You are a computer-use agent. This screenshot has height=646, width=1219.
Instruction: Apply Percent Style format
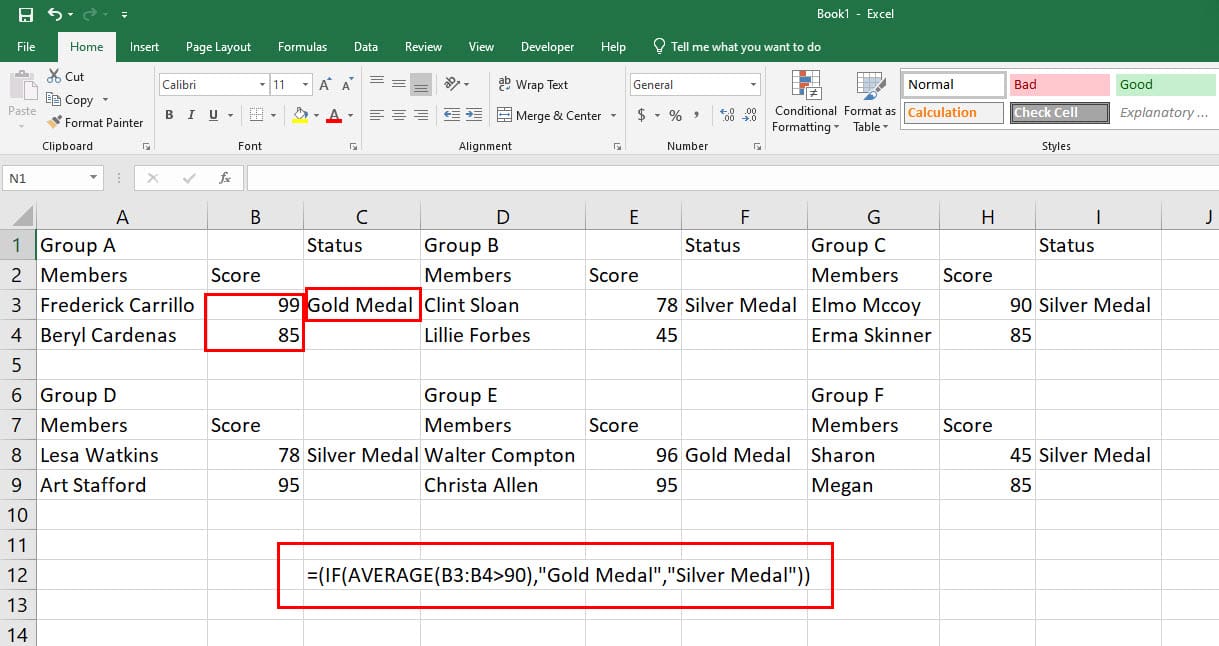click(675, 116)
